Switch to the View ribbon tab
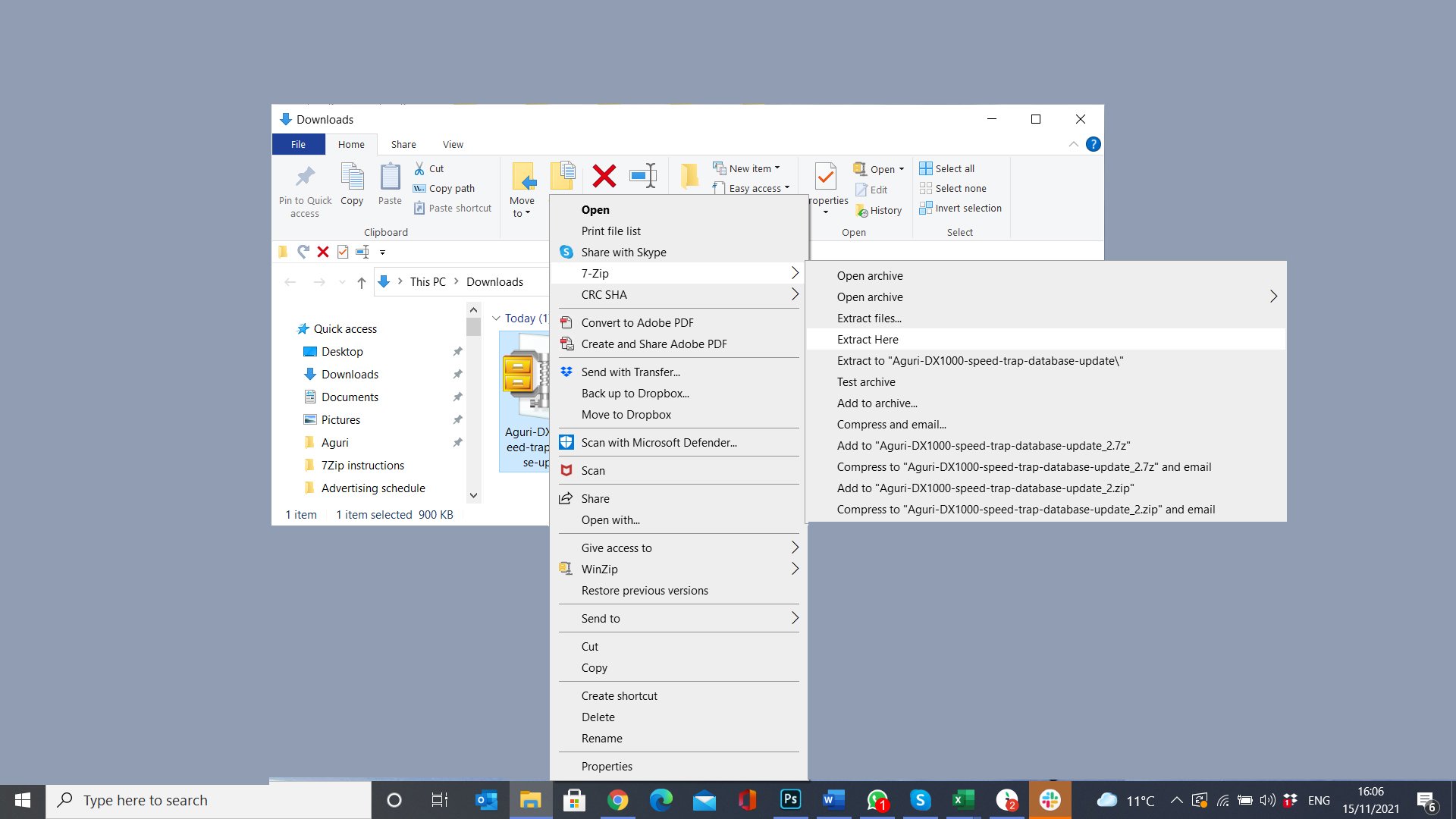This screenshot has width=1456, height=819. pyautogui.click(x=453, y=144)
